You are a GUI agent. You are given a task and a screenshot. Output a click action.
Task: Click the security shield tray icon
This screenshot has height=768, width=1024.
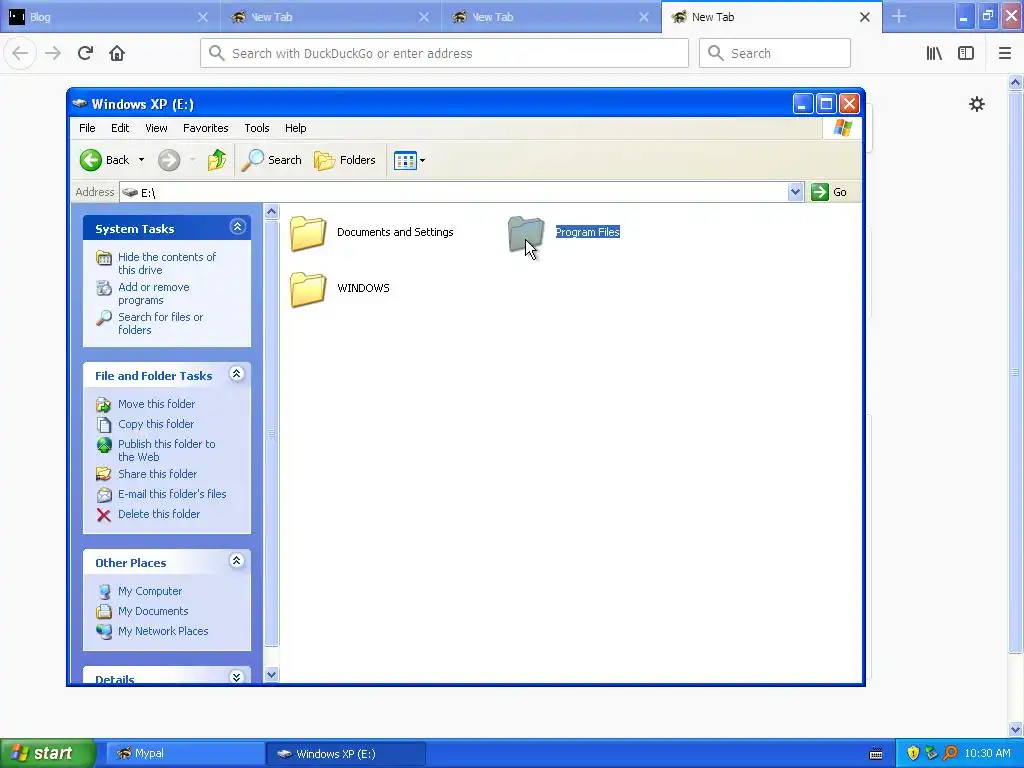913,754
